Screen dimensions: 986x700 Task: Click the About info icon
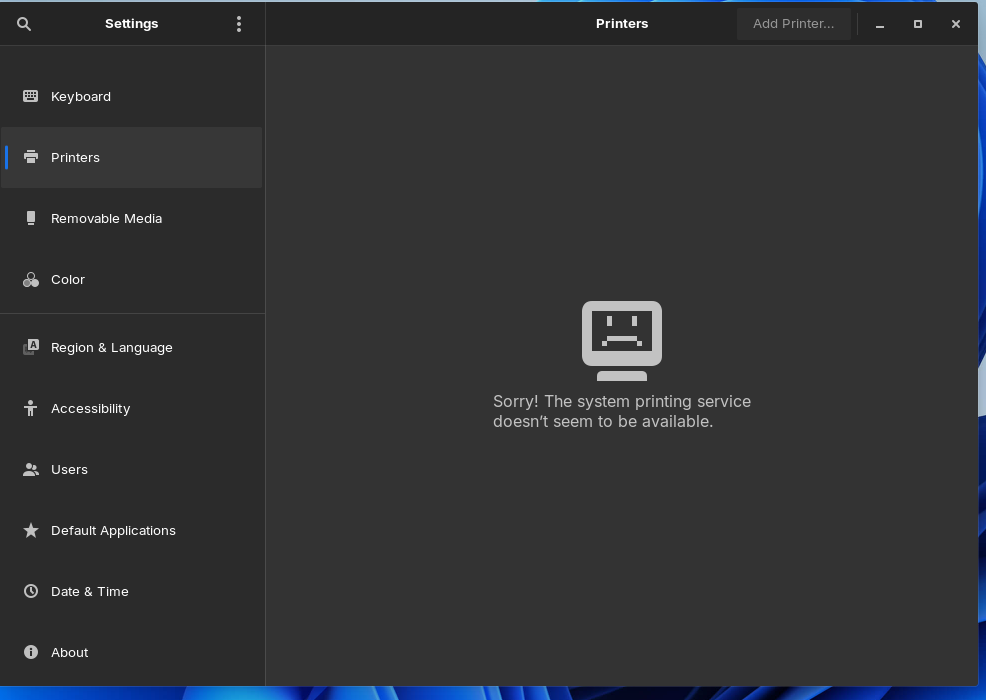tap(31, 652)
